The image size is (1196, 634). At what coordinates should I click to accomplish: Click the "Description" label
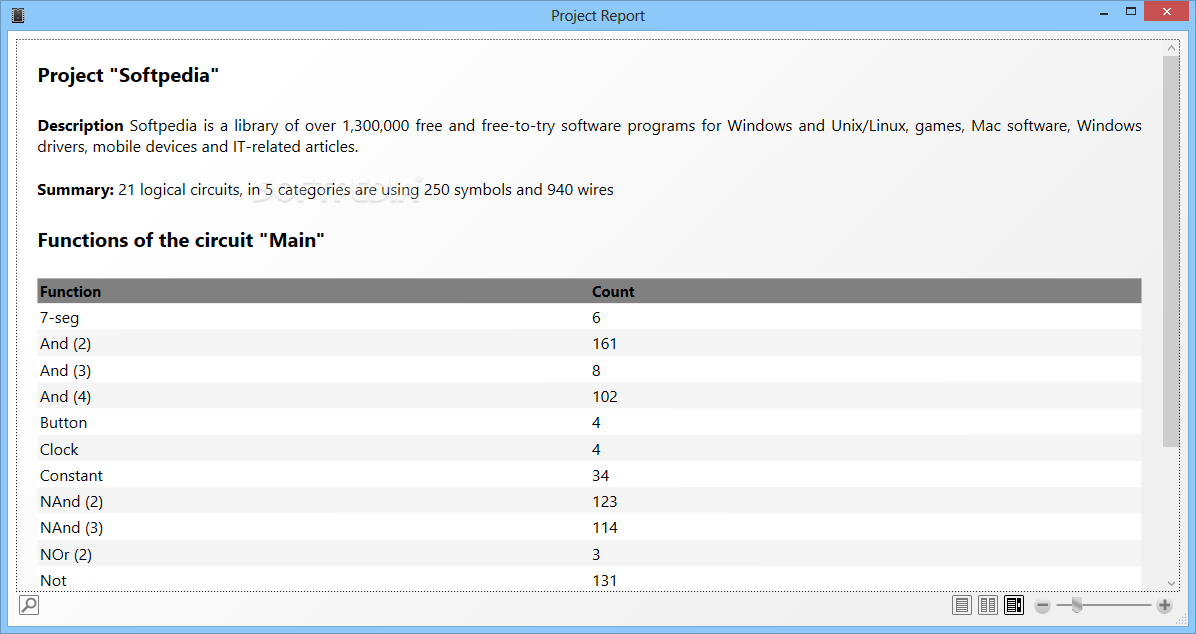coord(80,125)
